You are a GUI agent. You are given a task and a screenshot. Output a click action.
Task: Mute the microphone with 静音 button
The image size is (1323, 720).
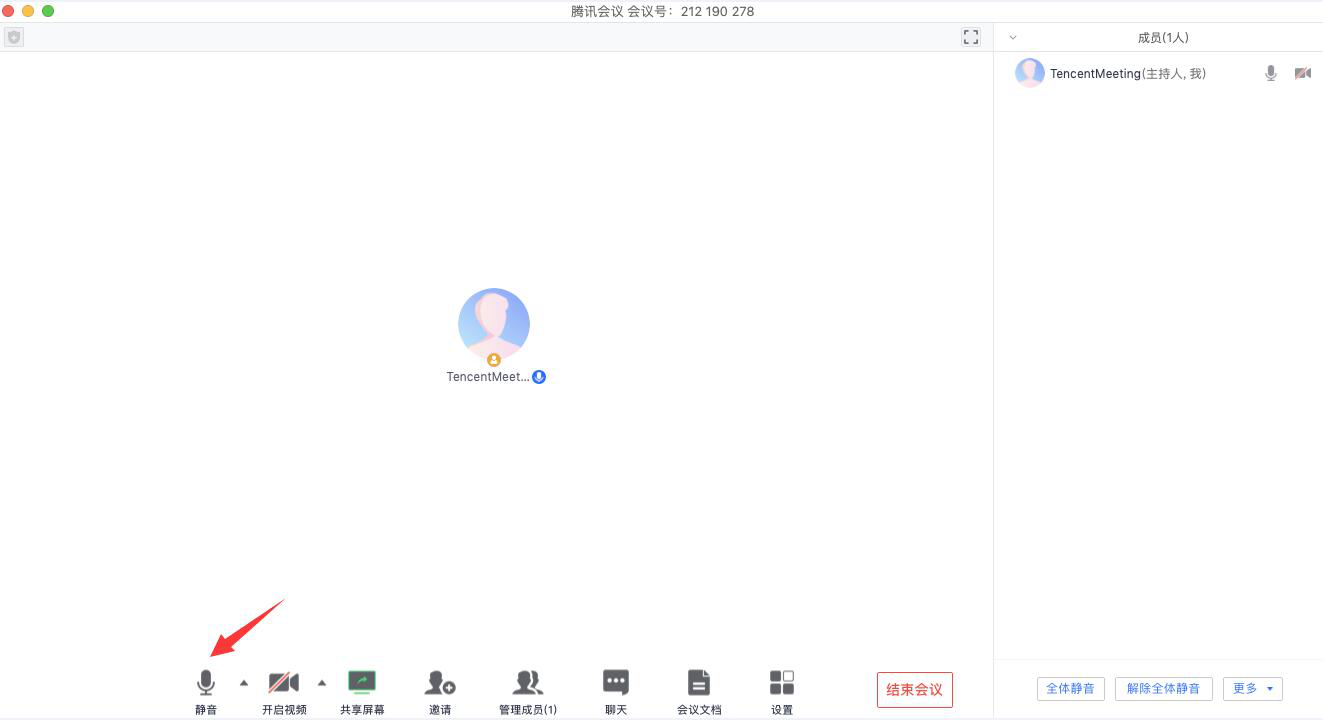pos(206,691)
